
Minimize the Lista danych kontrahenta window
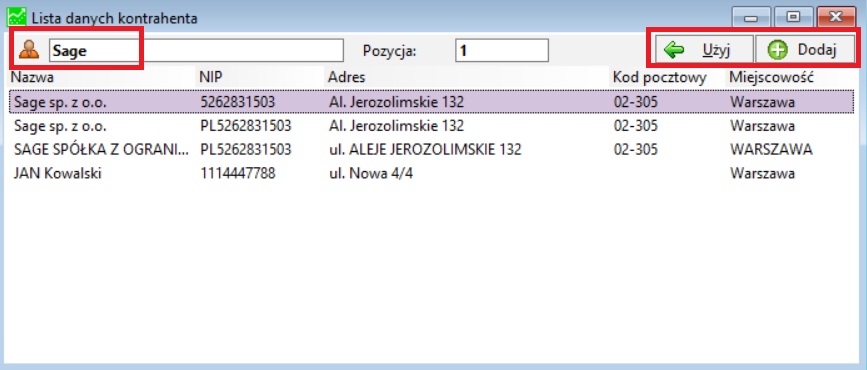750,18
